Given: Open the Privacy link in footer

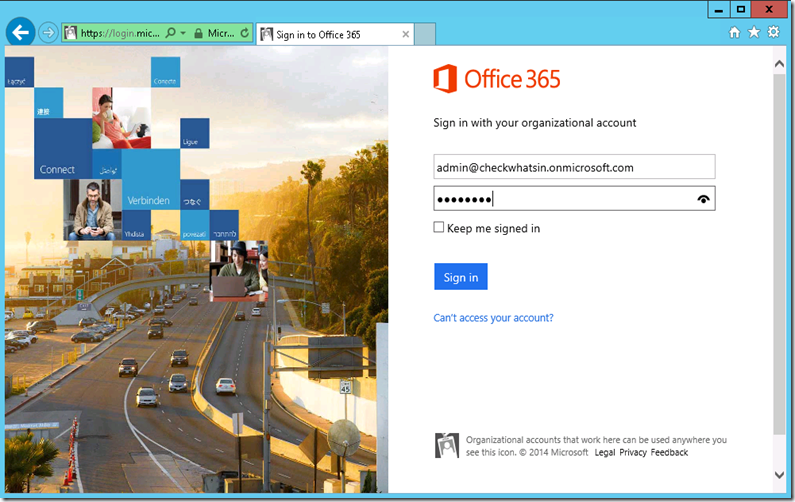Looking at the screenshot, I should (x=633, y=452).
